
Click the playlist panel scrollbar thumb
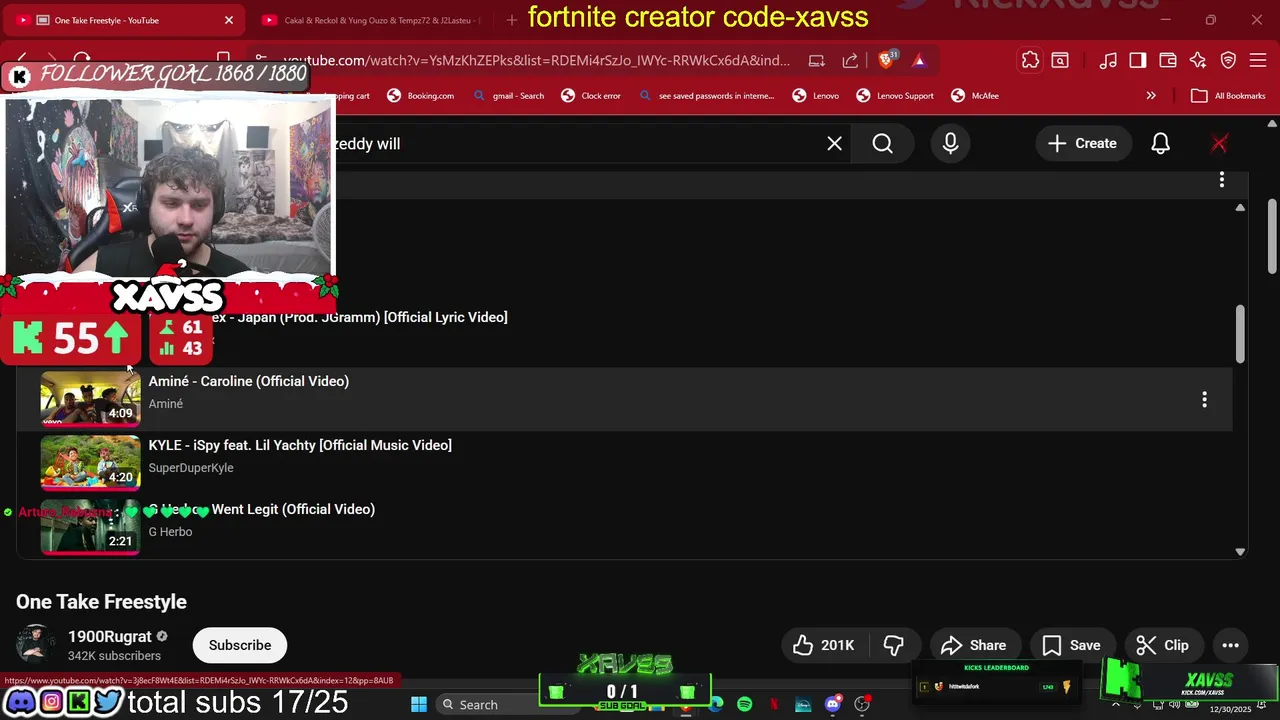1240,334
